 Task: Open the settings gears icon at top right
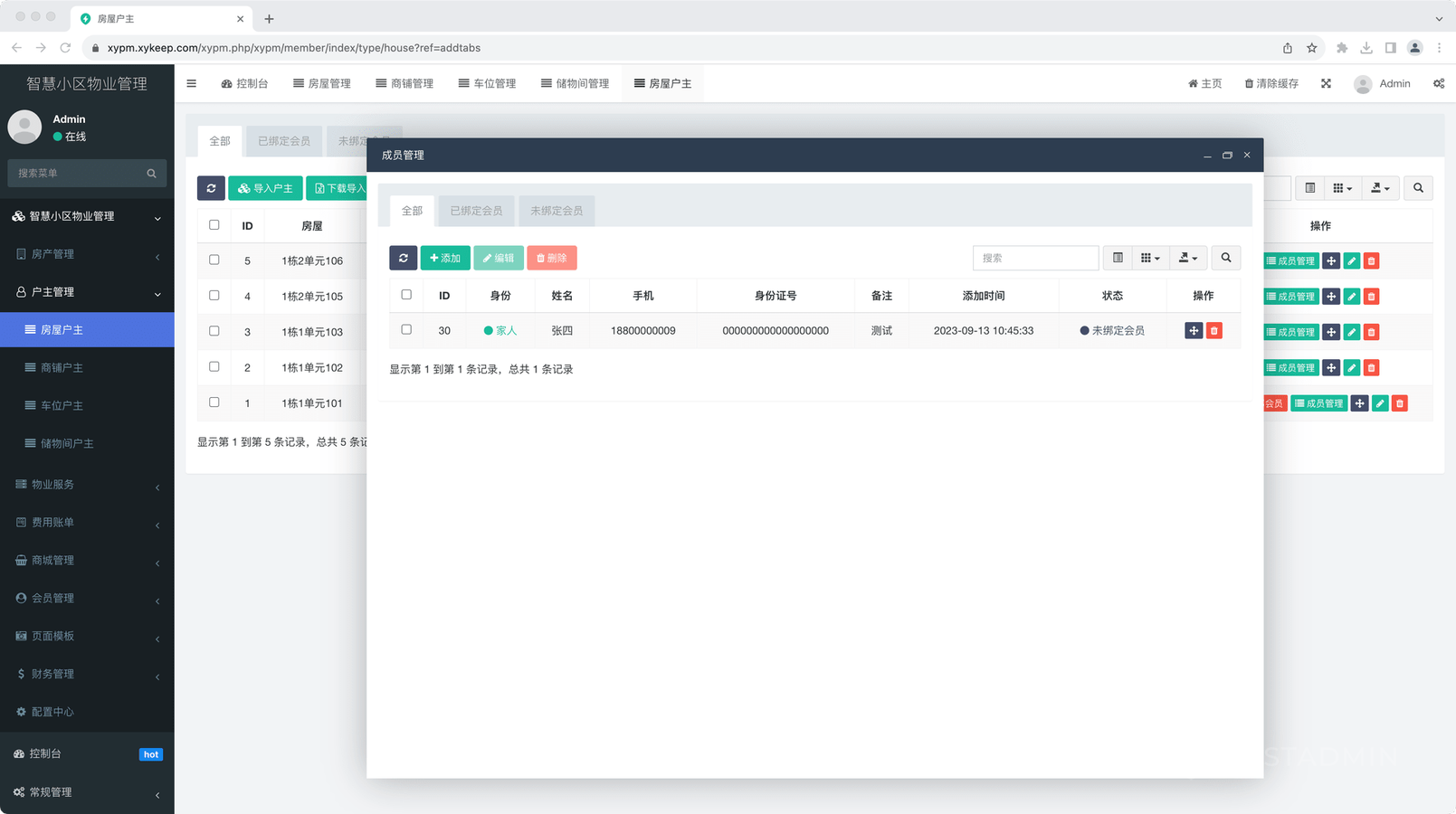coord(1439,83)
